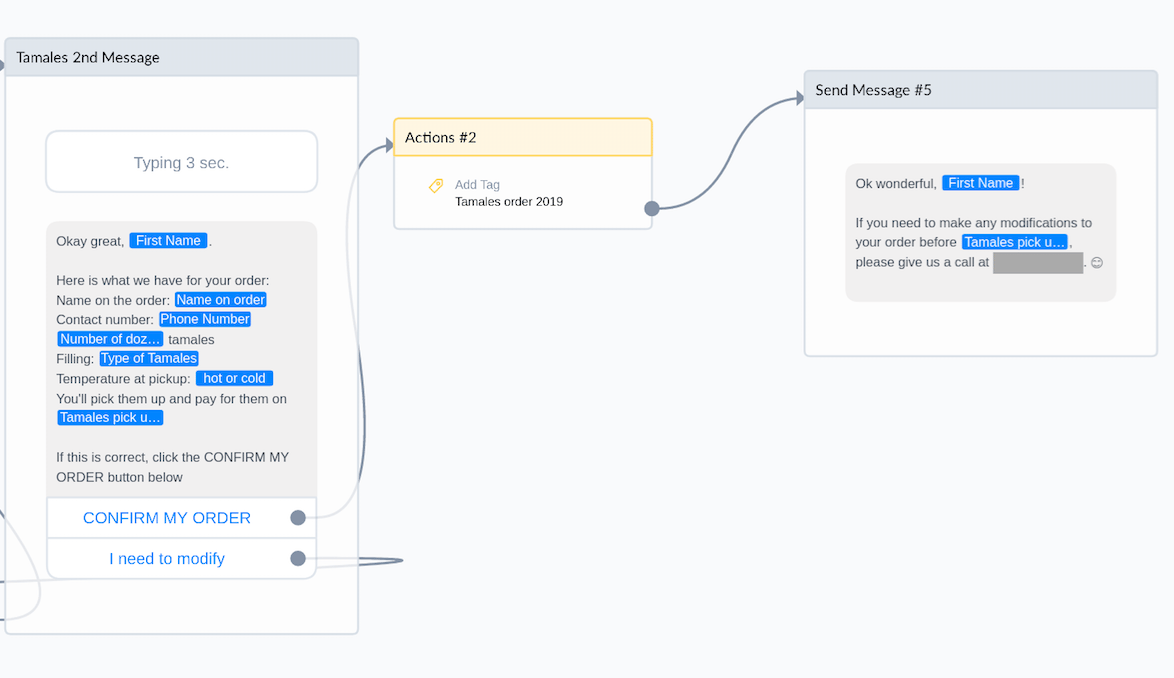Click the 'Temperature at pickup:' label
This screenshot has width=1174, height=678.
(x=124, y=379)
